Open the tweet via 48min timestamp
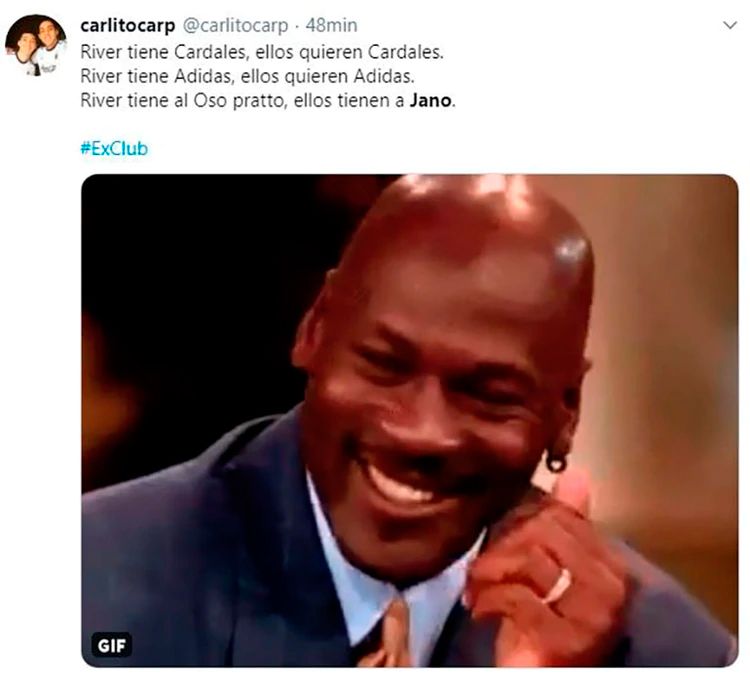Image resolution: width=750 pixels, height=688 pixels. [x=331, y=25]
